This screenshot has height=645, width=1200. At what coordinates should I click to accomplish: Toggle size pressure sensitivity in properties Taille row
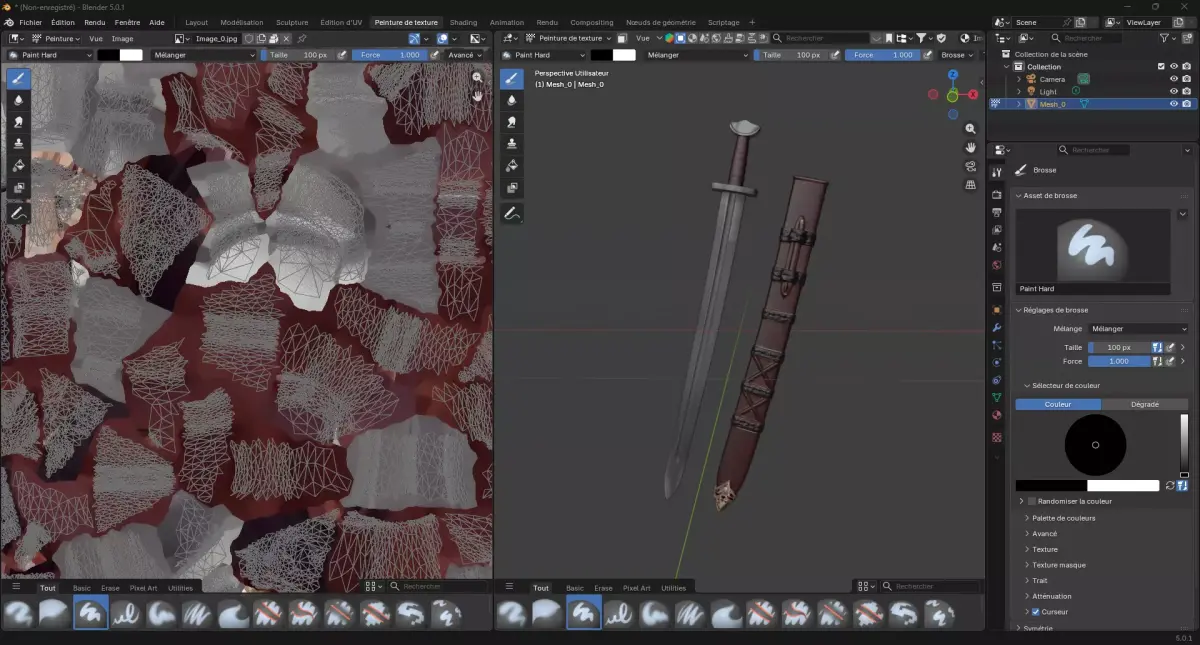[1170, 347]
